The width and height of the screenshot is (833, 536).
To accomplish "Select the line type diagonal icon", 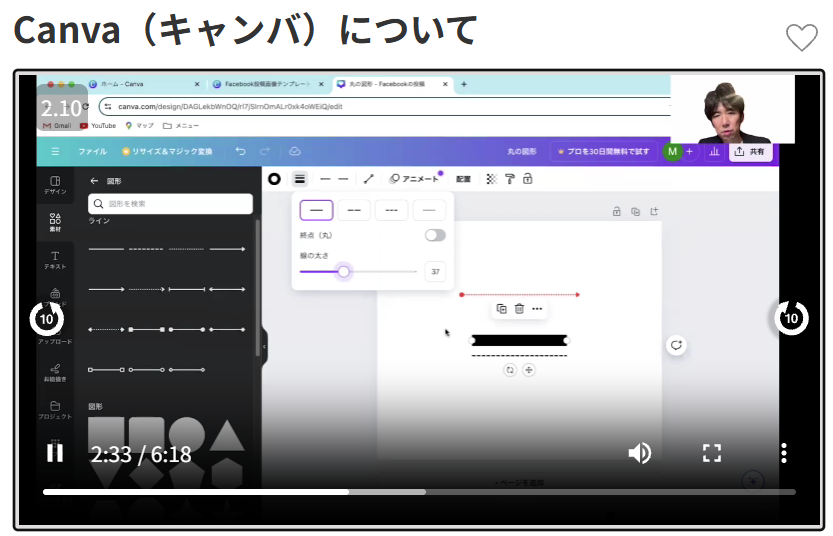I will tap(369, 179).
